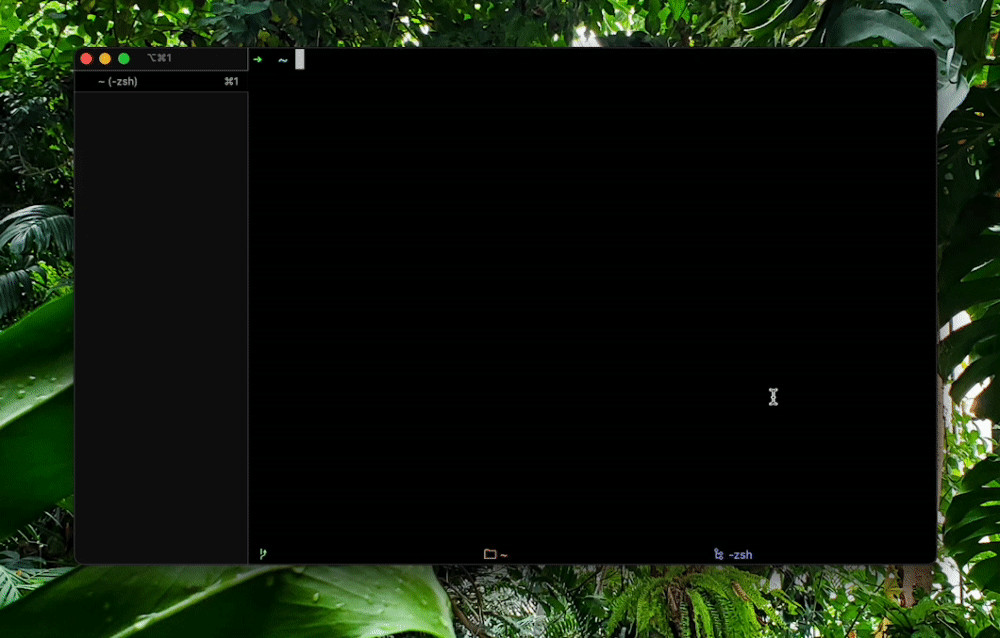Image resolution: width=1000 pixels, height=638 pixels.
Task: Click the ⌘1 shortcut badge in the sidebar
Action: point(229,81)
